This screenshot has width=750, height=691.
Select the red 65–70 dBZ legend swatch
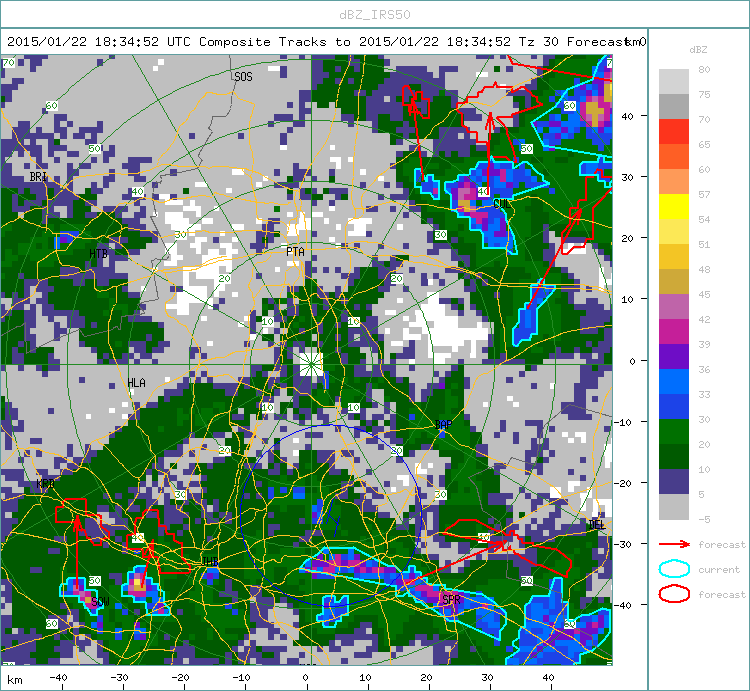(x=673, y=132)
